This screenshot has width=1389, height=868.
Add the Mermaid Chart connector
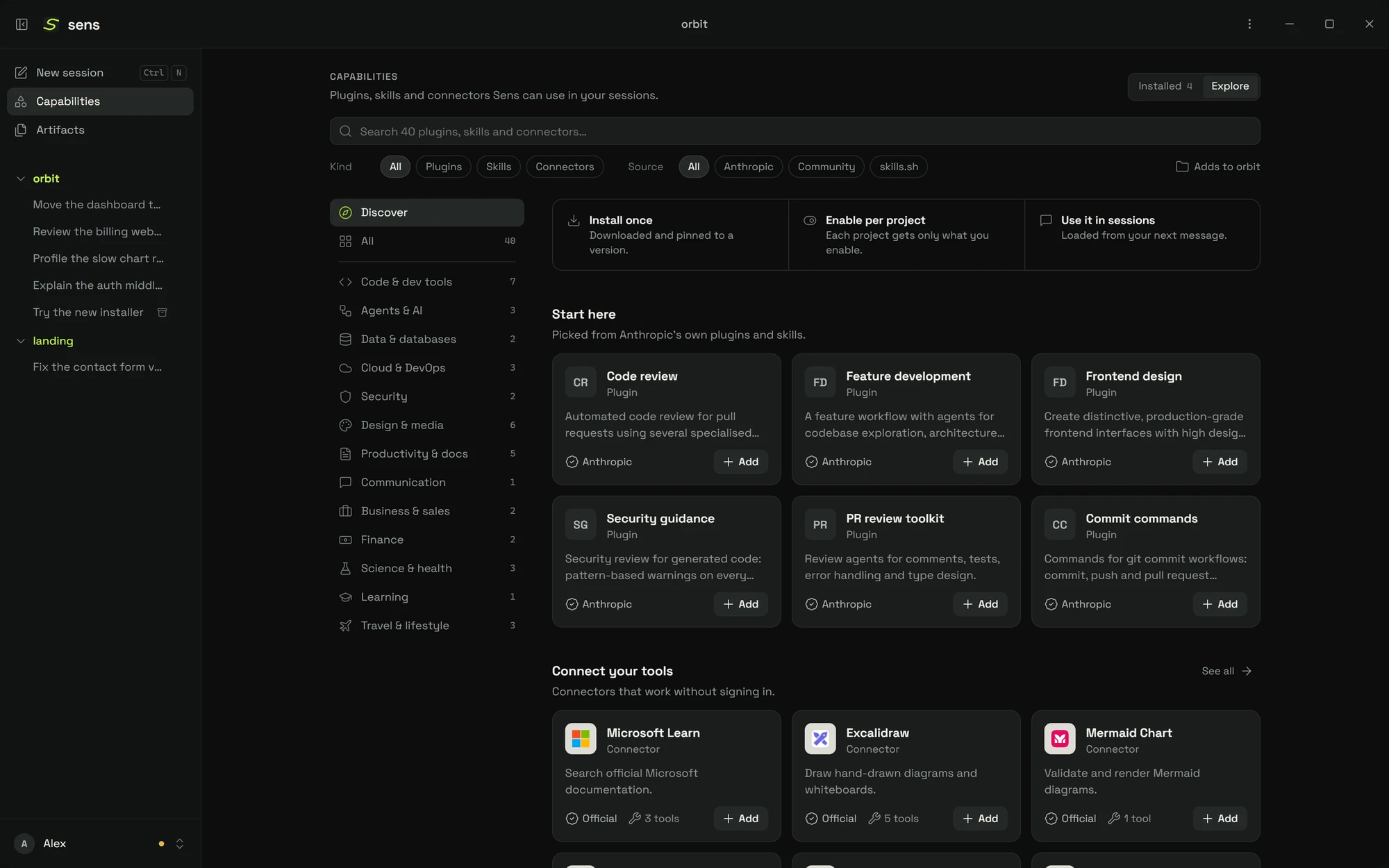click(1220, 819)
